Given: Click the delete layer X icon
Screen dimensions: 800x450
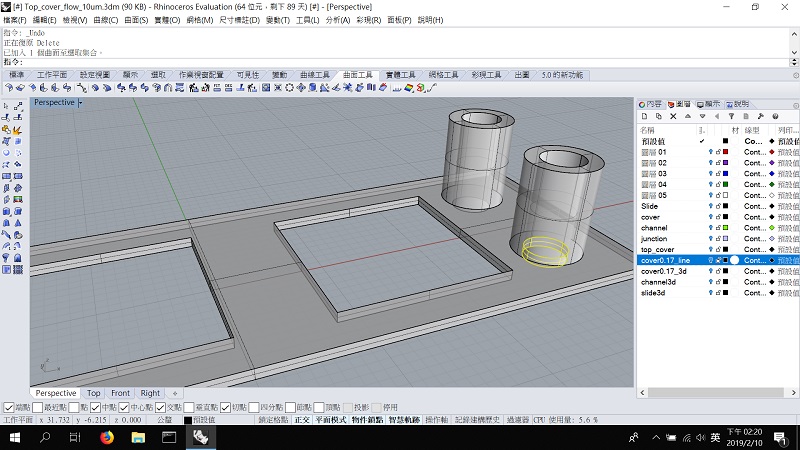Looking at the screenshot, I should tap(673, 117).
